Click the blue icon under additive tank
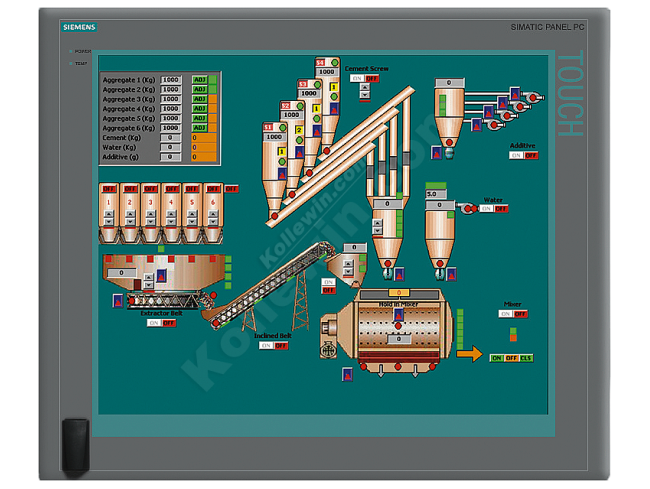Image resolution: width=650 pixels, height=489 pixels. click(x=436, y=153)
